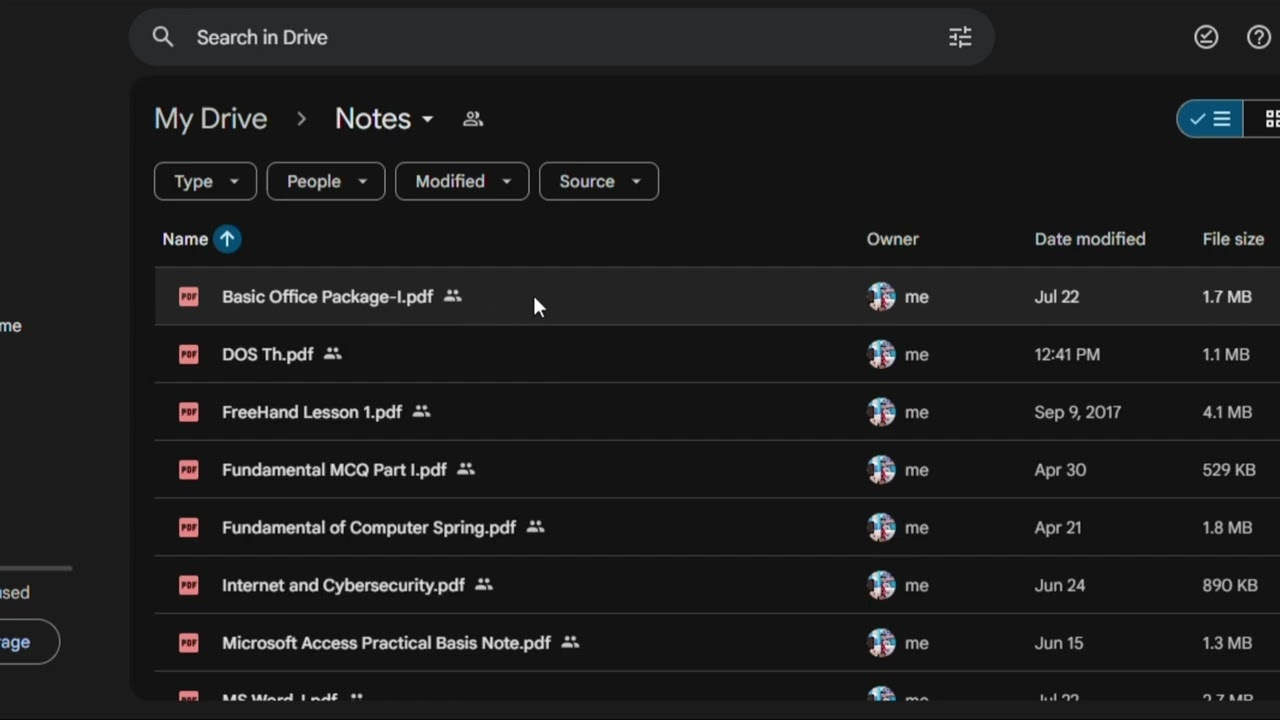Click shared icon next to Basic Office Package-I.pdf

453,296
